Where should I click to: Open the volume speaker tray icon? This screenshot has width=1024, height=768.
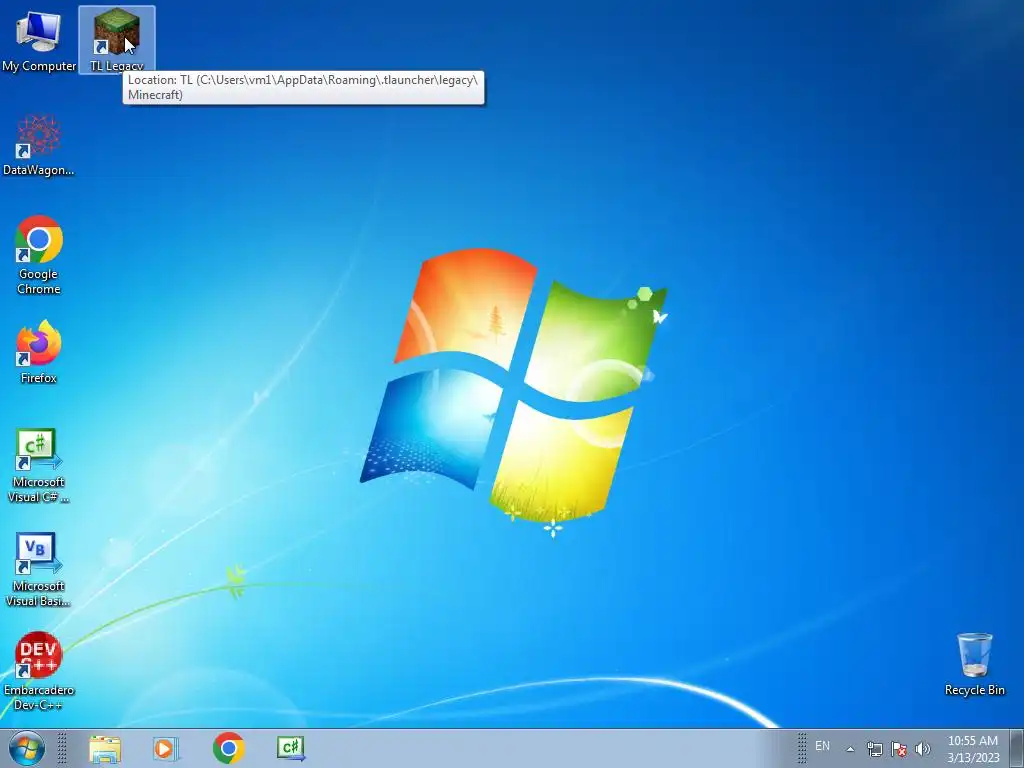(x=922, y=749)
